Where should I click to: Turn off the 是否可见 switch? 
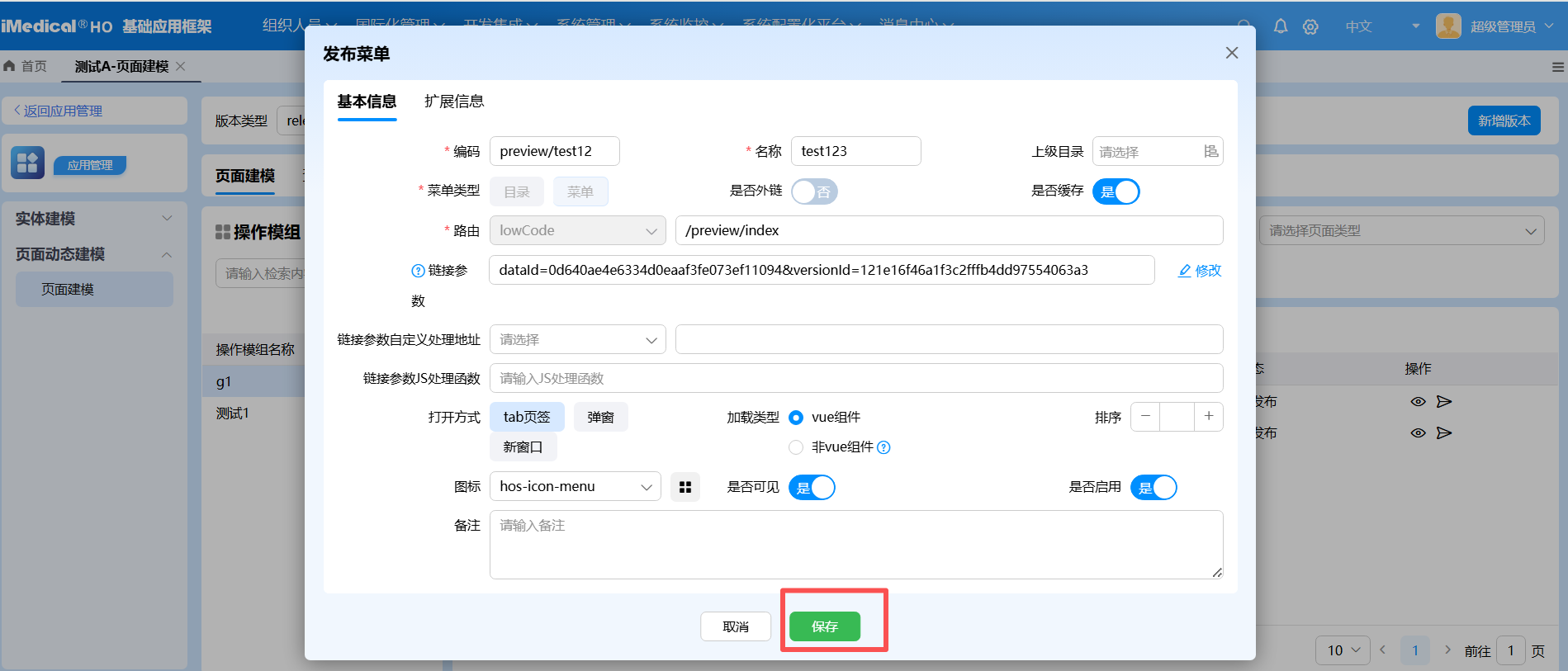coord(812,488)
